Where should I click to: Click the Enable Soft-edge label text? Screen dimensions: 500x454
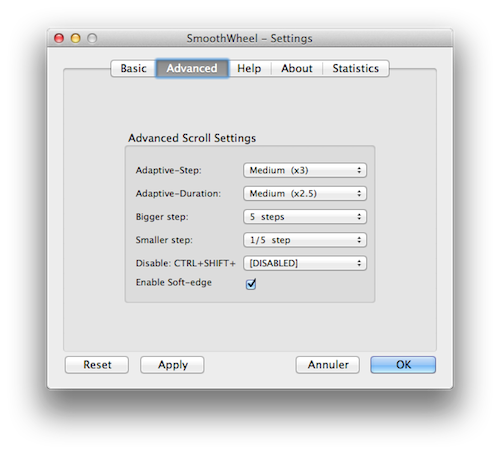(x=174, y=282)
